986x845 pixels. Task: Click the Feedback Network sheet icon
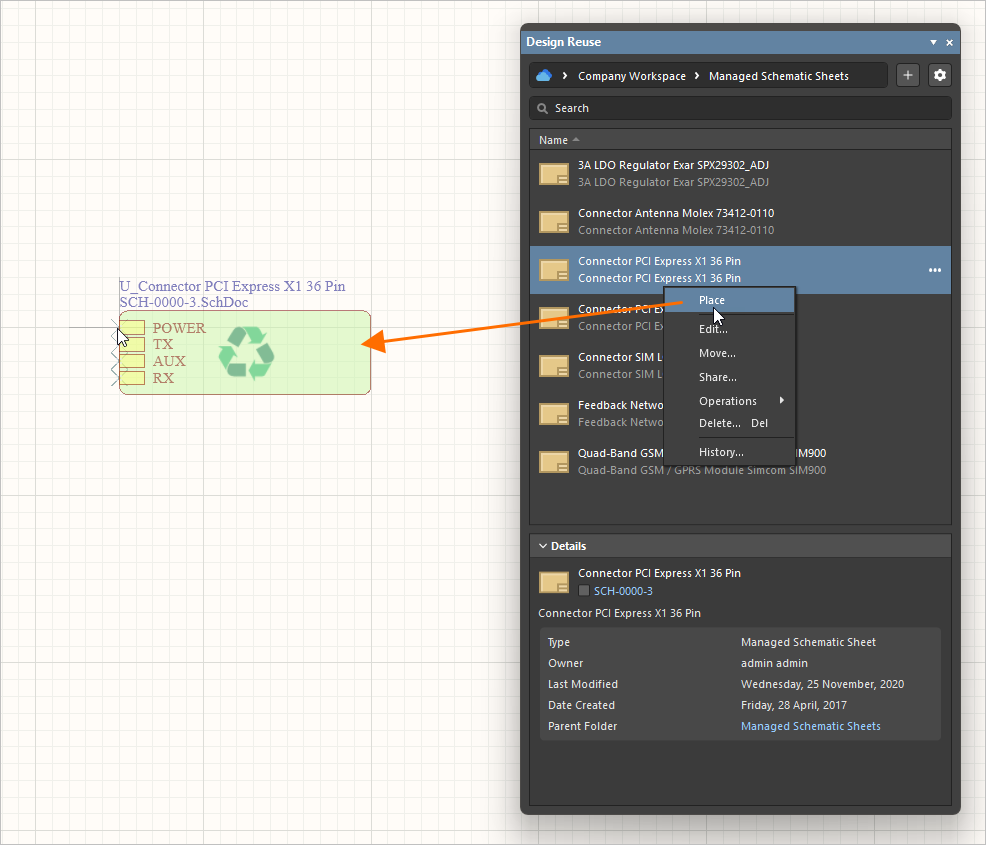coord(554,414)
